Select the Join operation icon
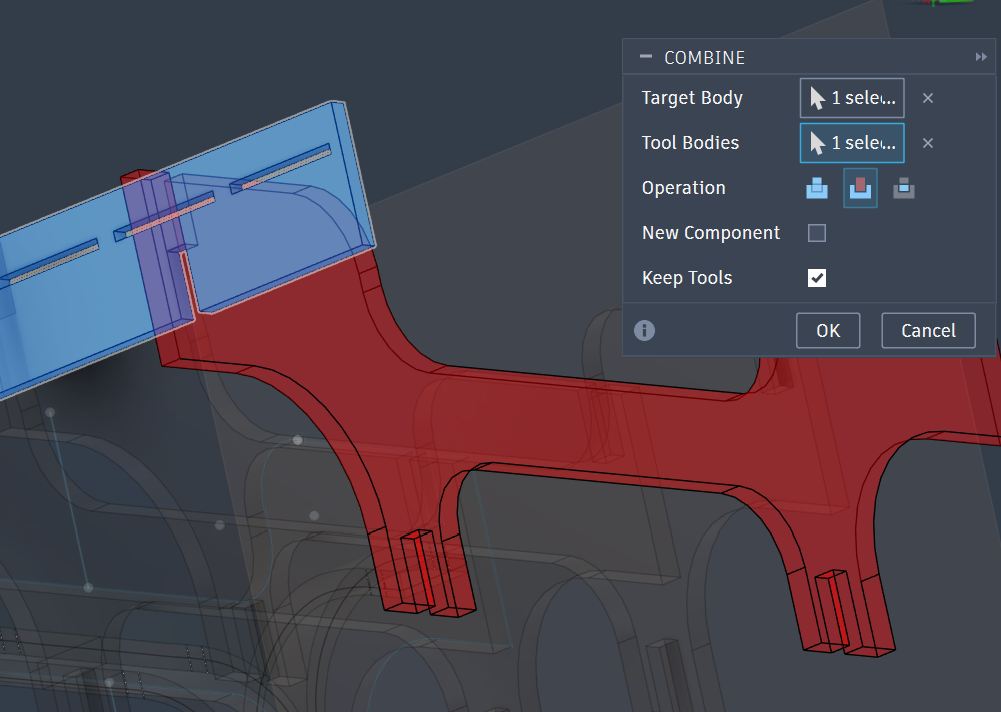Screen dimensions: 1001x712 (816, 188)
